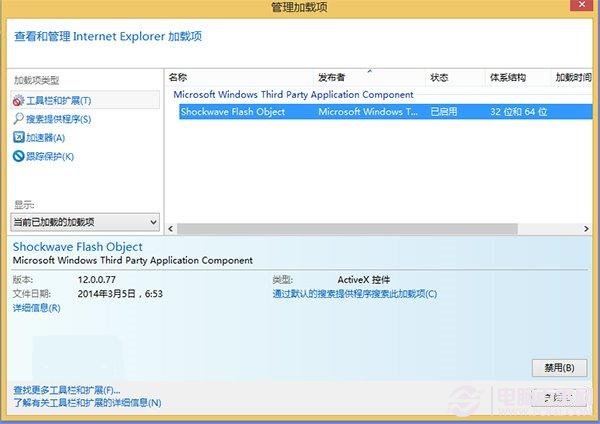Click the 已启用 status cell of Flash

(443, 112)
